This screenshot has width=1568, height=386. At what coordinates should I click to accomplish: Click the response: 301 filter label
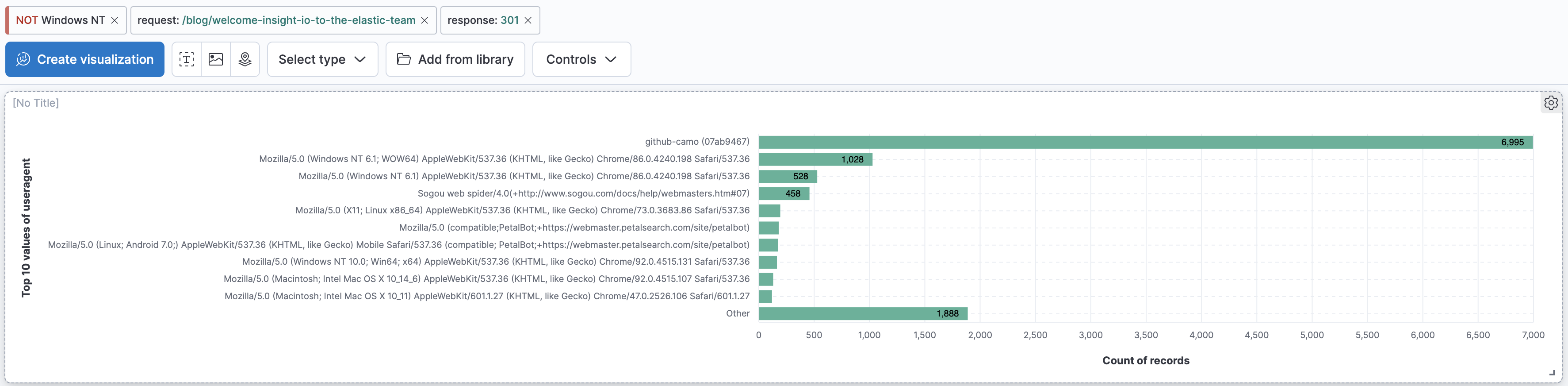pos(483,20)
